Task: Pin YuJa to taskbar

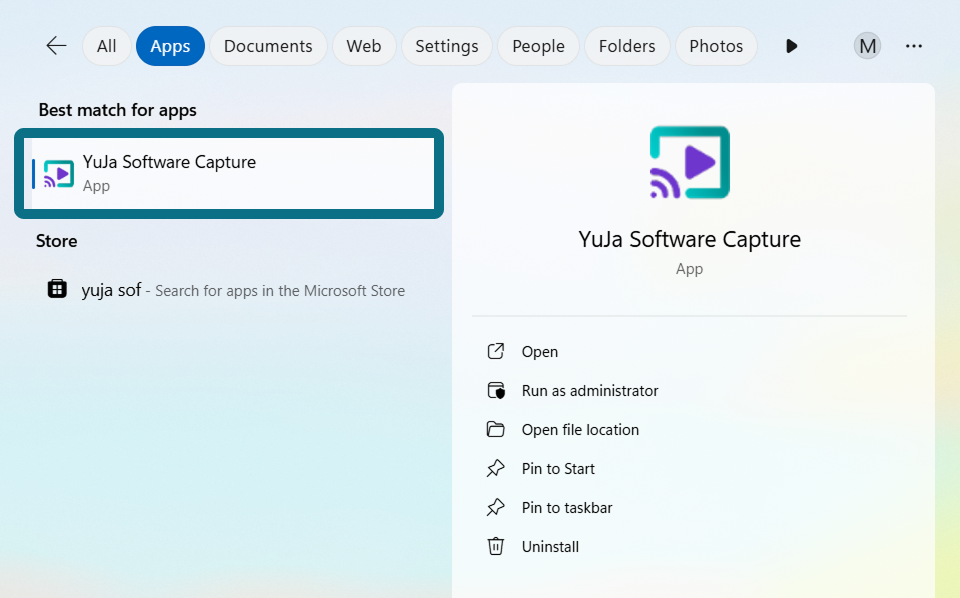Action: (x=567, y=508)
